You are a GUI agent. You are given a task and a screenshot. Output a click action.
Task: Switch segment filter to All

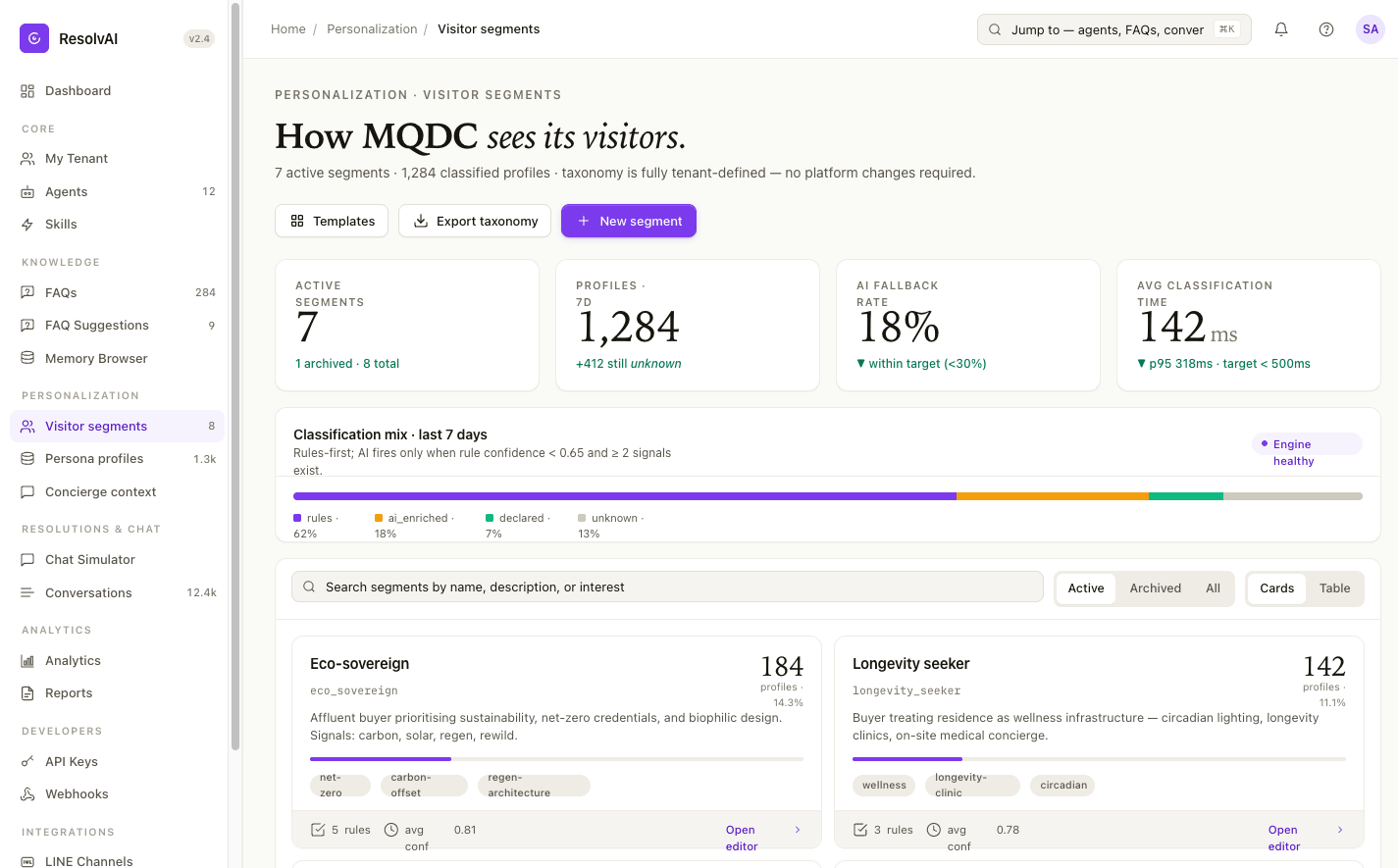tap(1213, 588)
